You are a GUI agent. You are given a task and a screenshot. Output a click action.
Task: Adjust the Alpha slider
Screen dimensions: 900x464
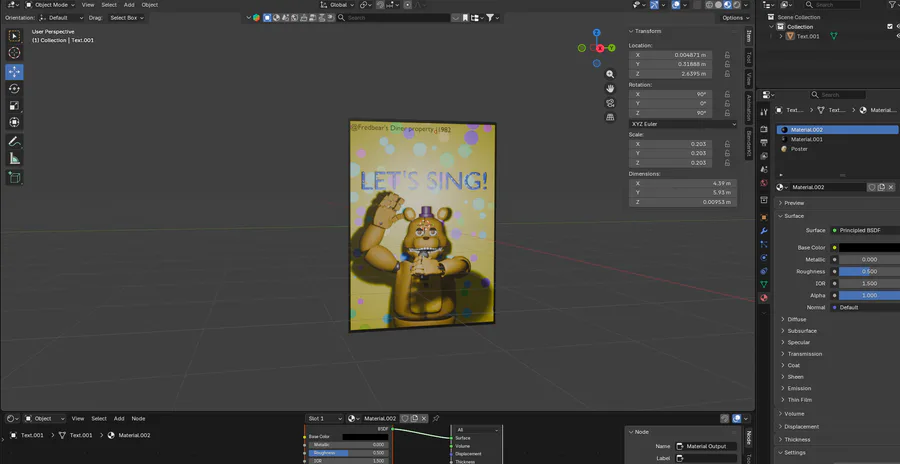click(869, 295)
